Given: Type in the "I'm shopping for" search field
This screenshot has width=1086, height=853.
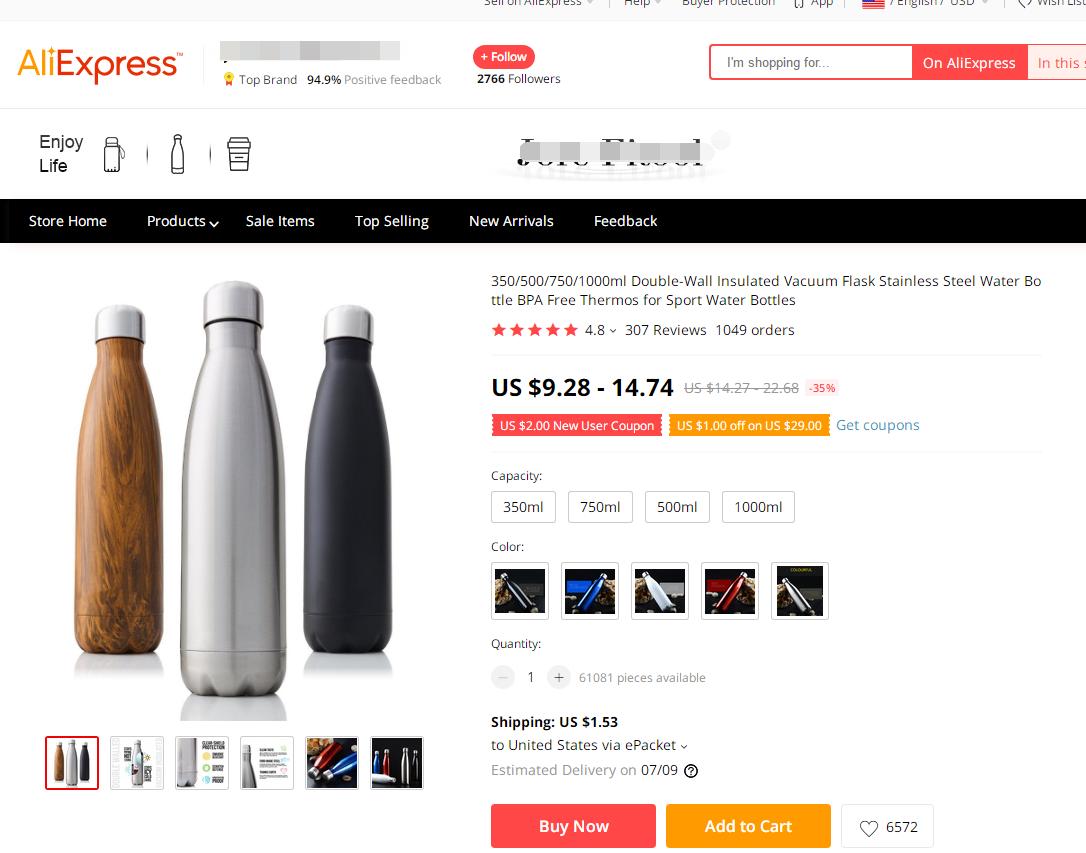Looking at the screenshot, I should [811, 63].
